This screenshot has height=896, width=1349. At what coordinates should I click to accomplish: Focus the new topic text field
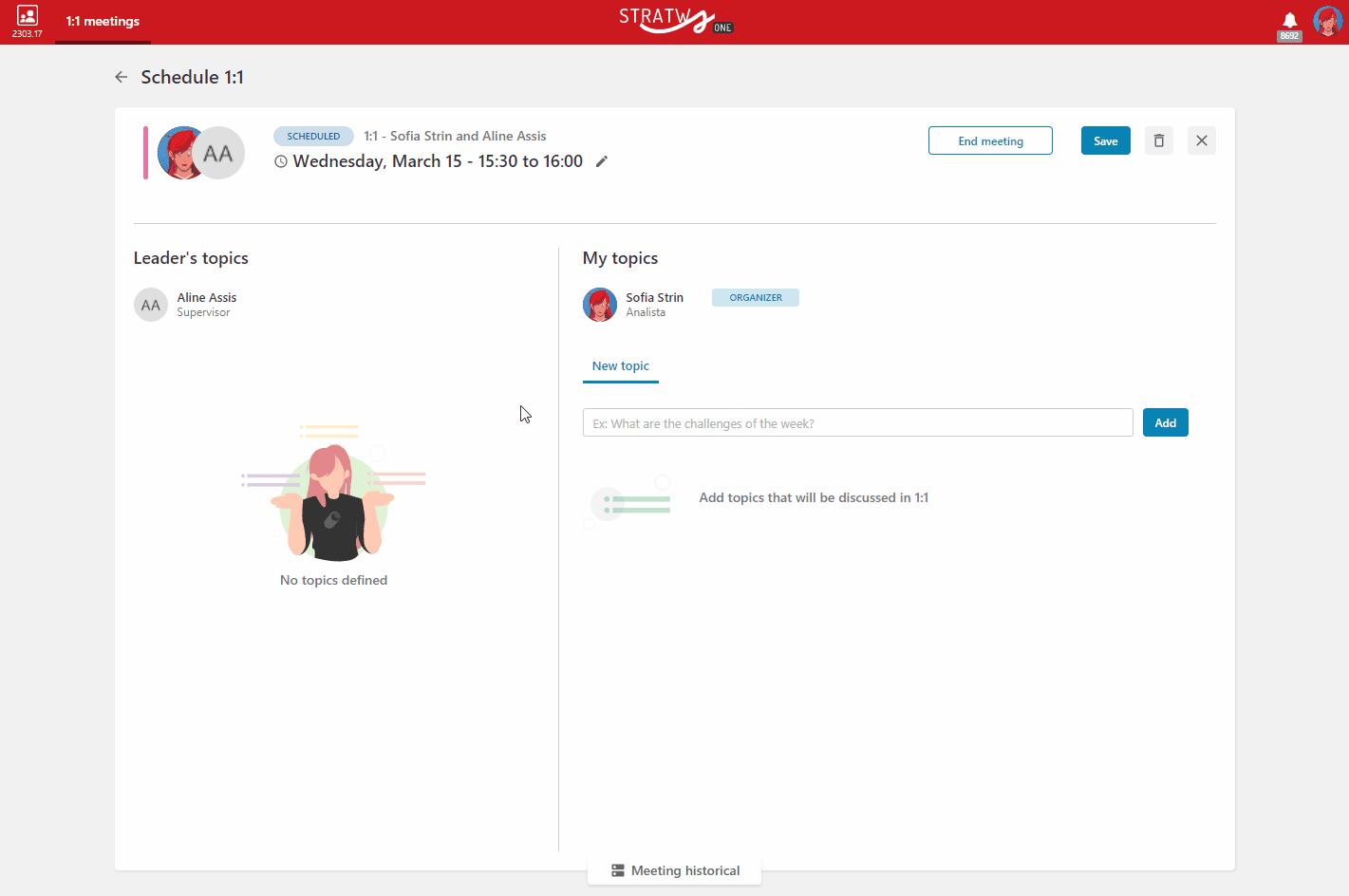858,422
